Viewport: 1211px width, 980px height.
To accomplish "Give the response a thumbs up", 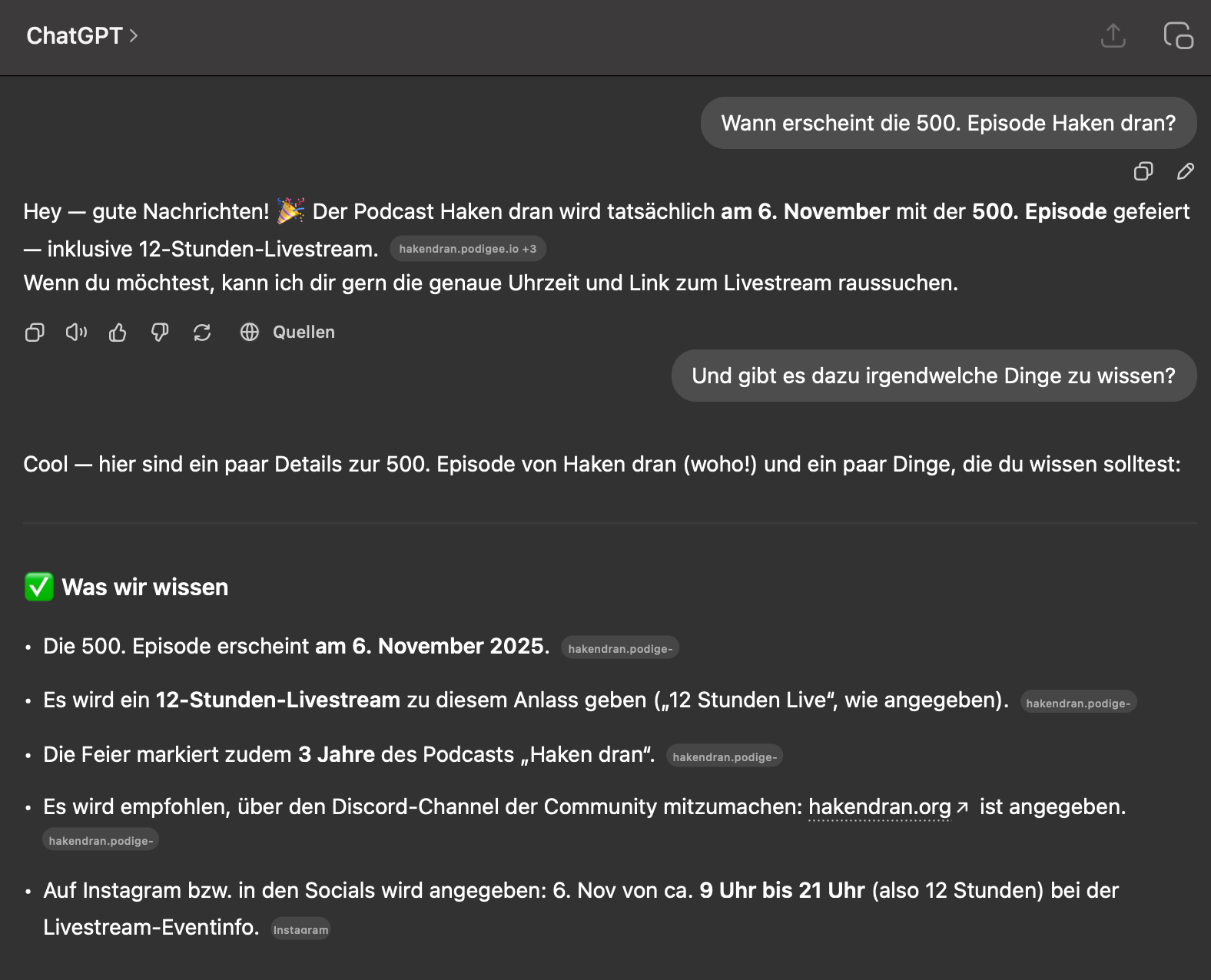I will point(118,333).
